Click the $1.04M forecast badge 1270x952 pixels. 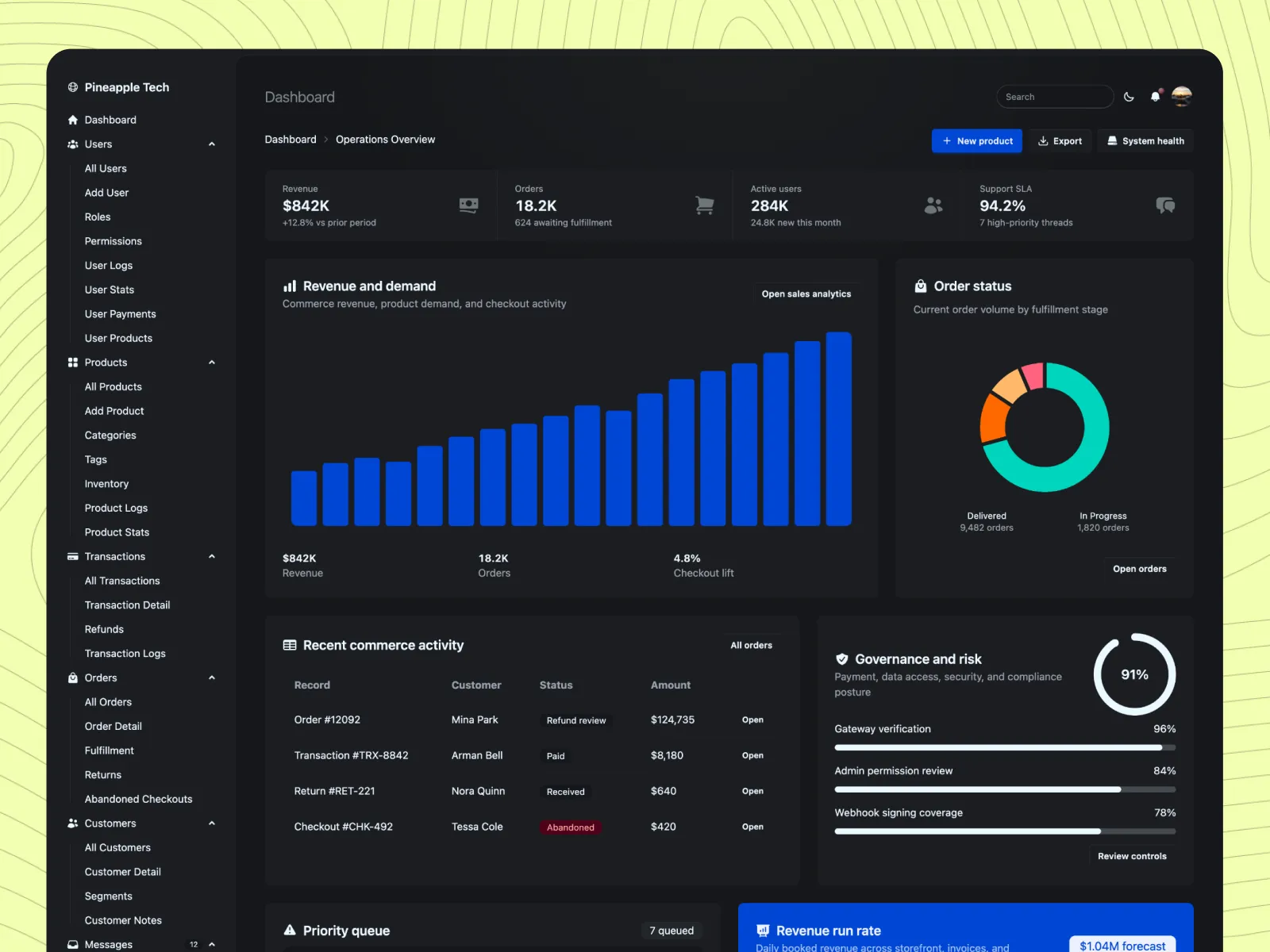click(1122, 946)
